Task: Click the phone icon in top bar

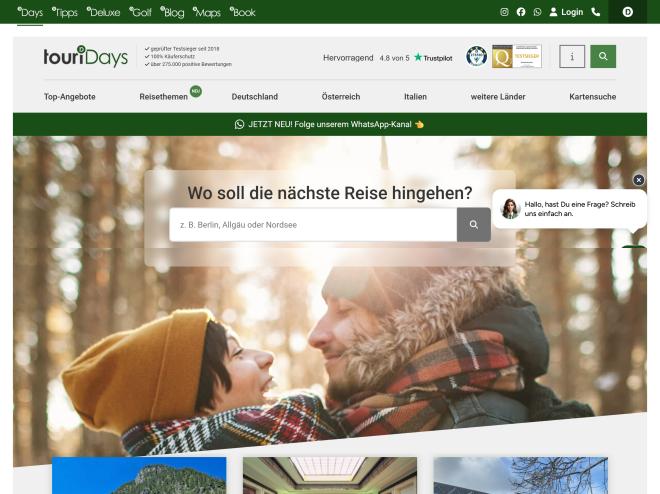Action: click(x=596, y=12)
